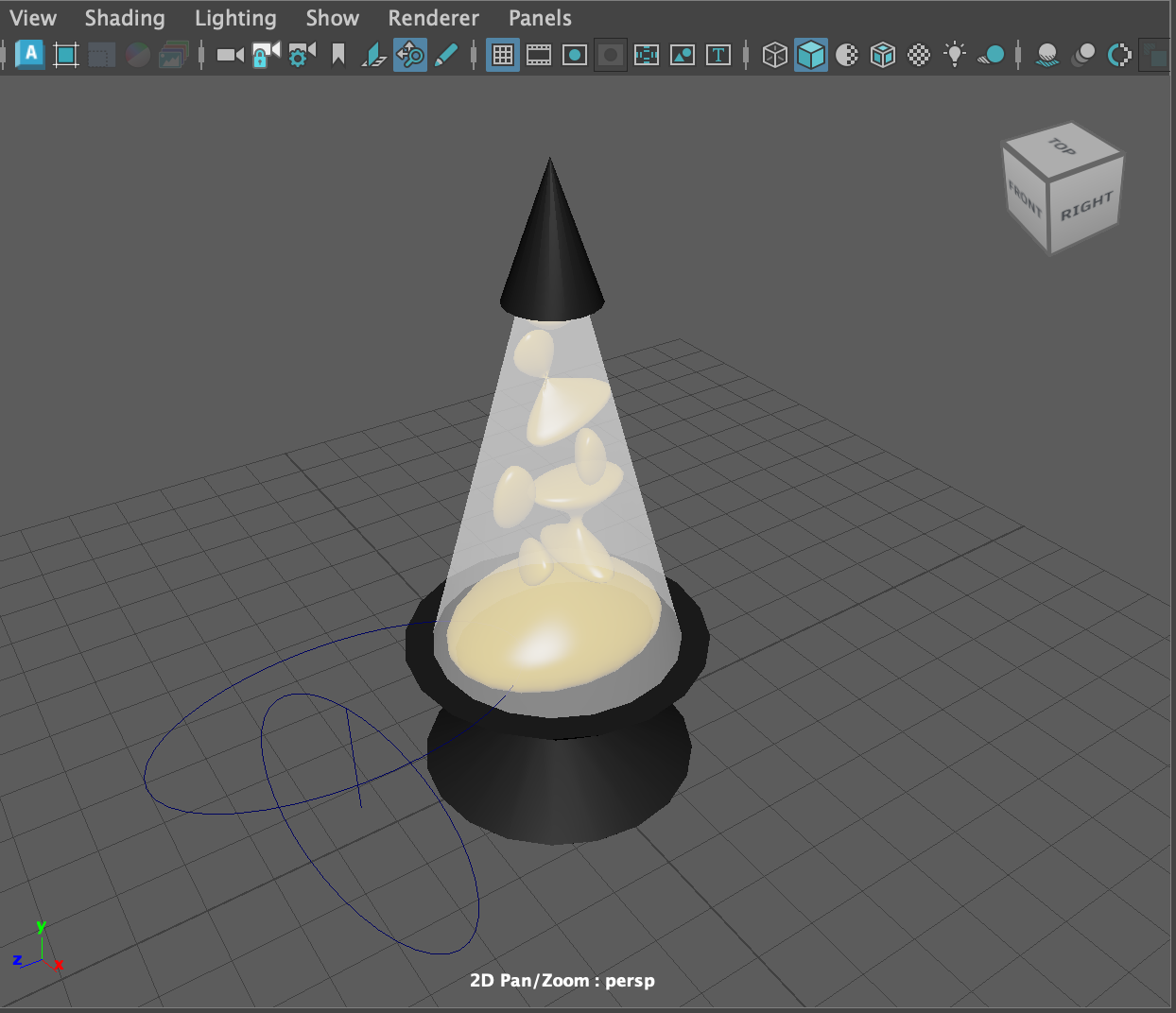Toggle the grid display icon

coord(503,55)
